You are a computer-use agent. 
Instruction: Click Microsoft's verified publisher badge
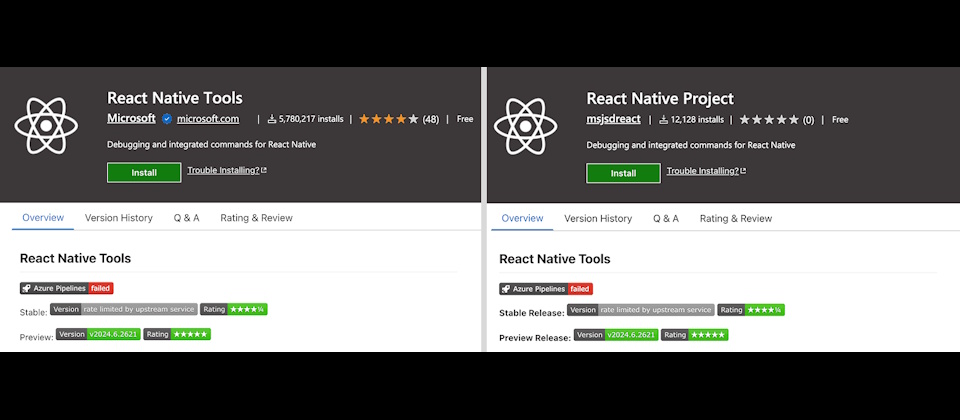point(167,119)
